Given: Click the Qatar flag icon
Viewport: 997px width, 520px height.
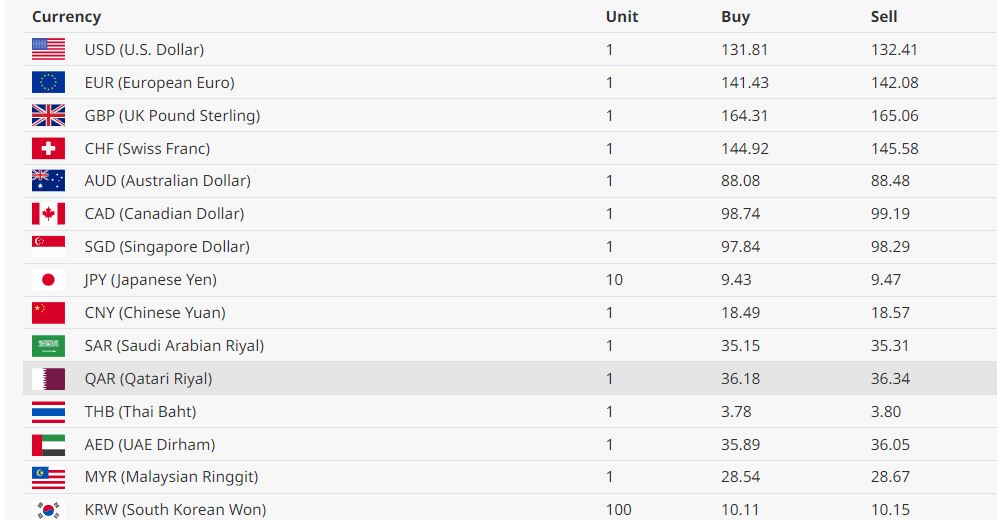Looking at the screenshot, I should point(48,379).
